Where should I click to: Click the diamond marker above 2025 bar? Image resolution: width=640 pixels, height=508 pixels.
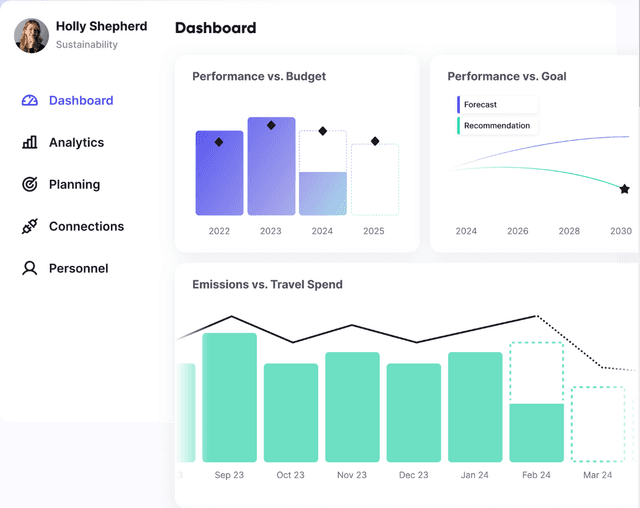(x=375, y=141)
